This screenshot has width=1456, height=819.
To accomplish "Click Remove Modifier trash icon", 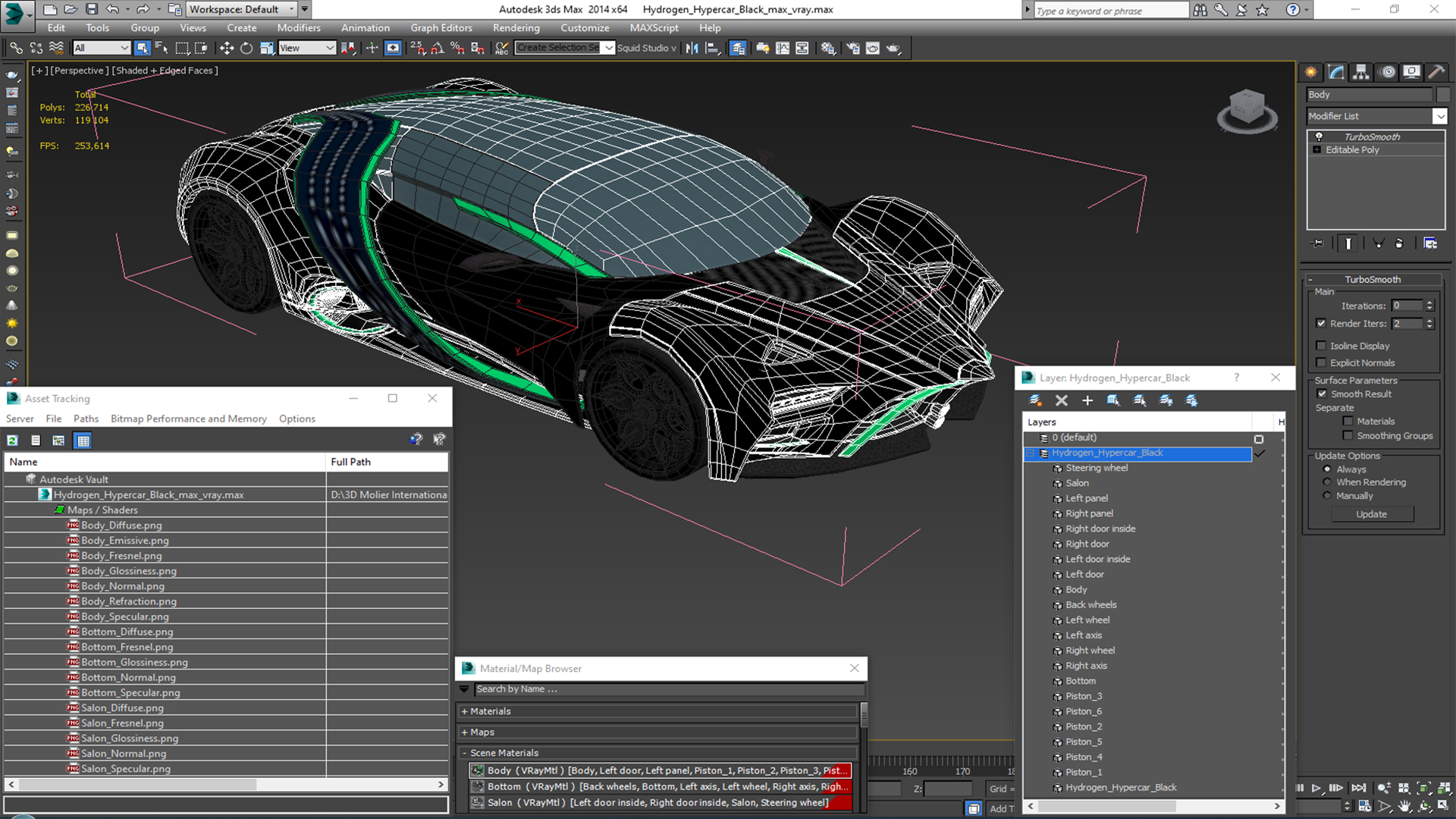I will click(1399, 243).
